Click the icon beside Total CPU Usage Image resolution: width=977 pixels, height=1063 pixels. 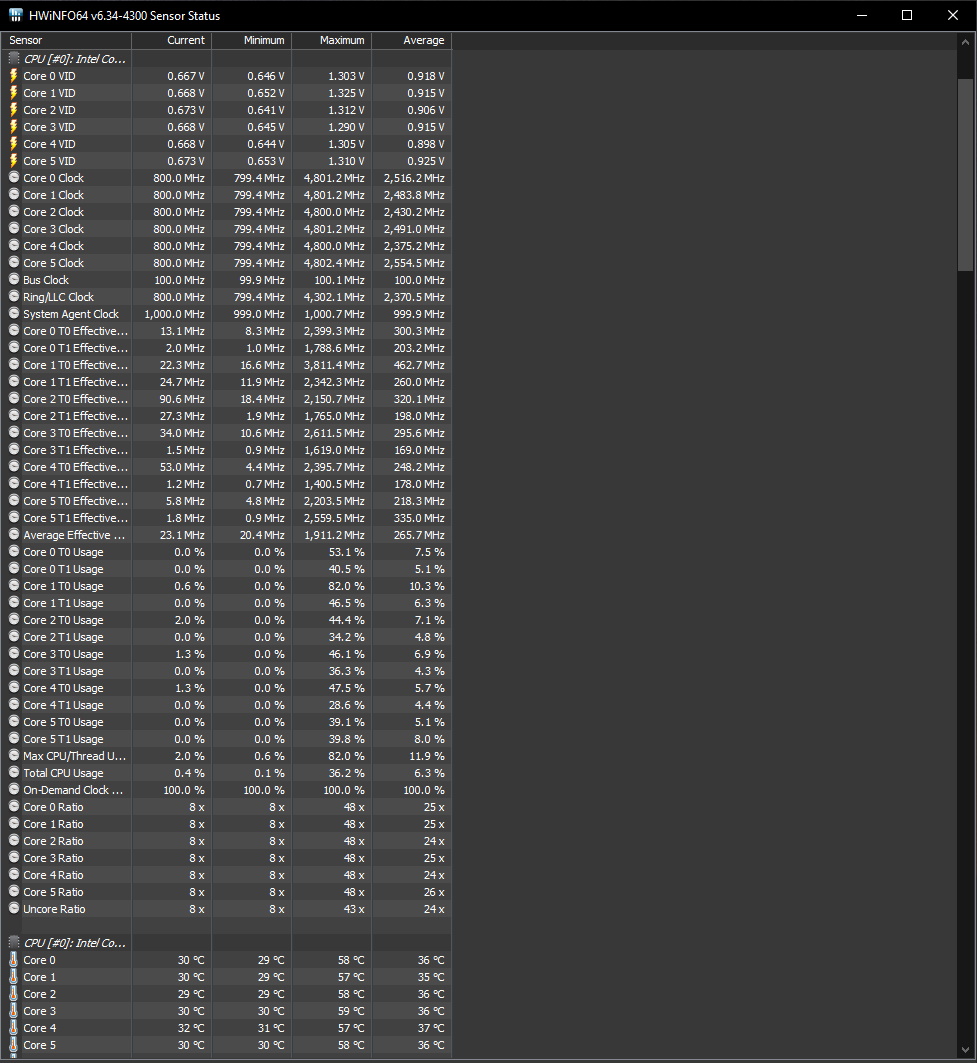(x=14, y=772)
